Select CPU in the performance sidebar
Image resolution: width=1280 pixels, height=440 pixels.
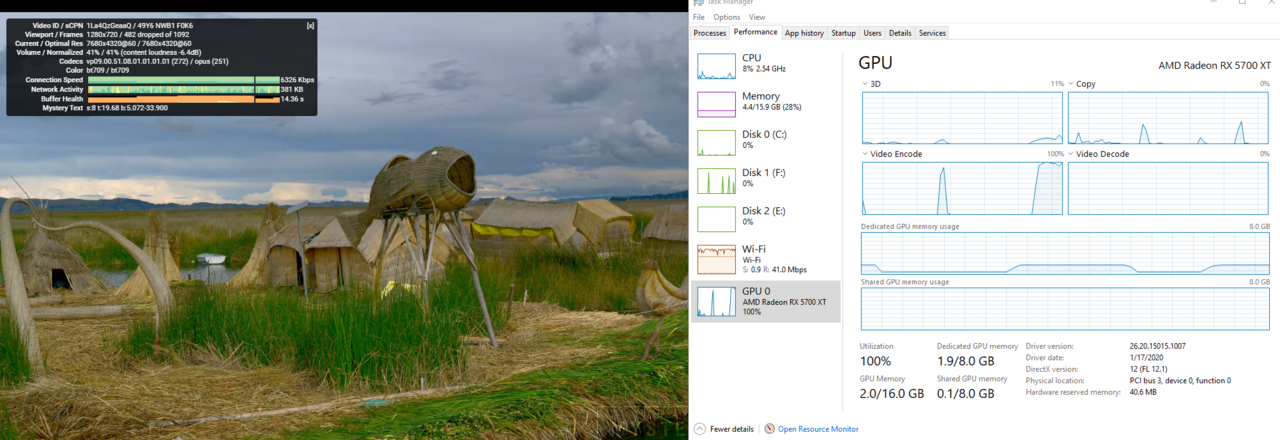coord(766,66)
